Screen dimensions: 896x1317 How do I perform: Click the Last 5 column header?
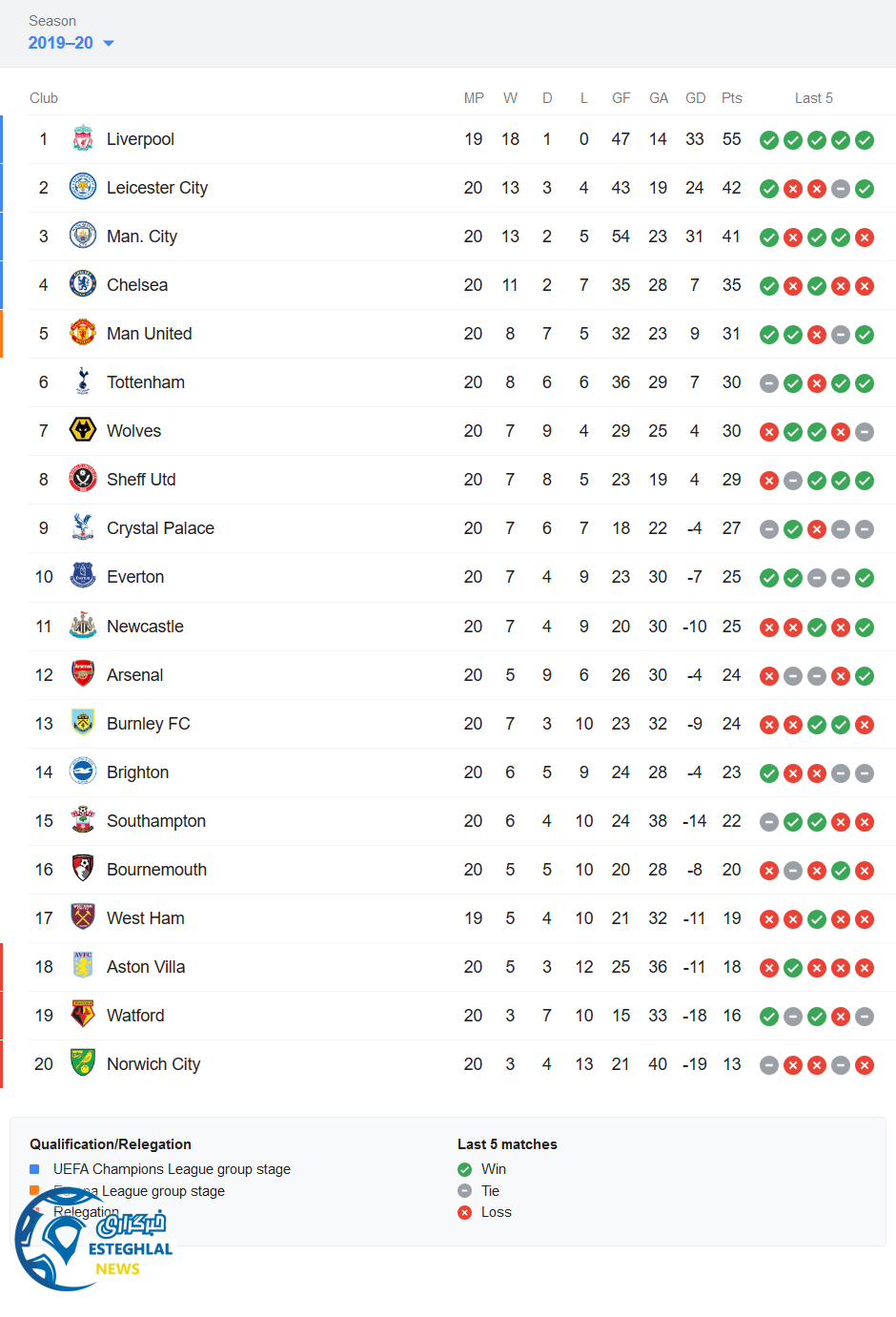813,98
